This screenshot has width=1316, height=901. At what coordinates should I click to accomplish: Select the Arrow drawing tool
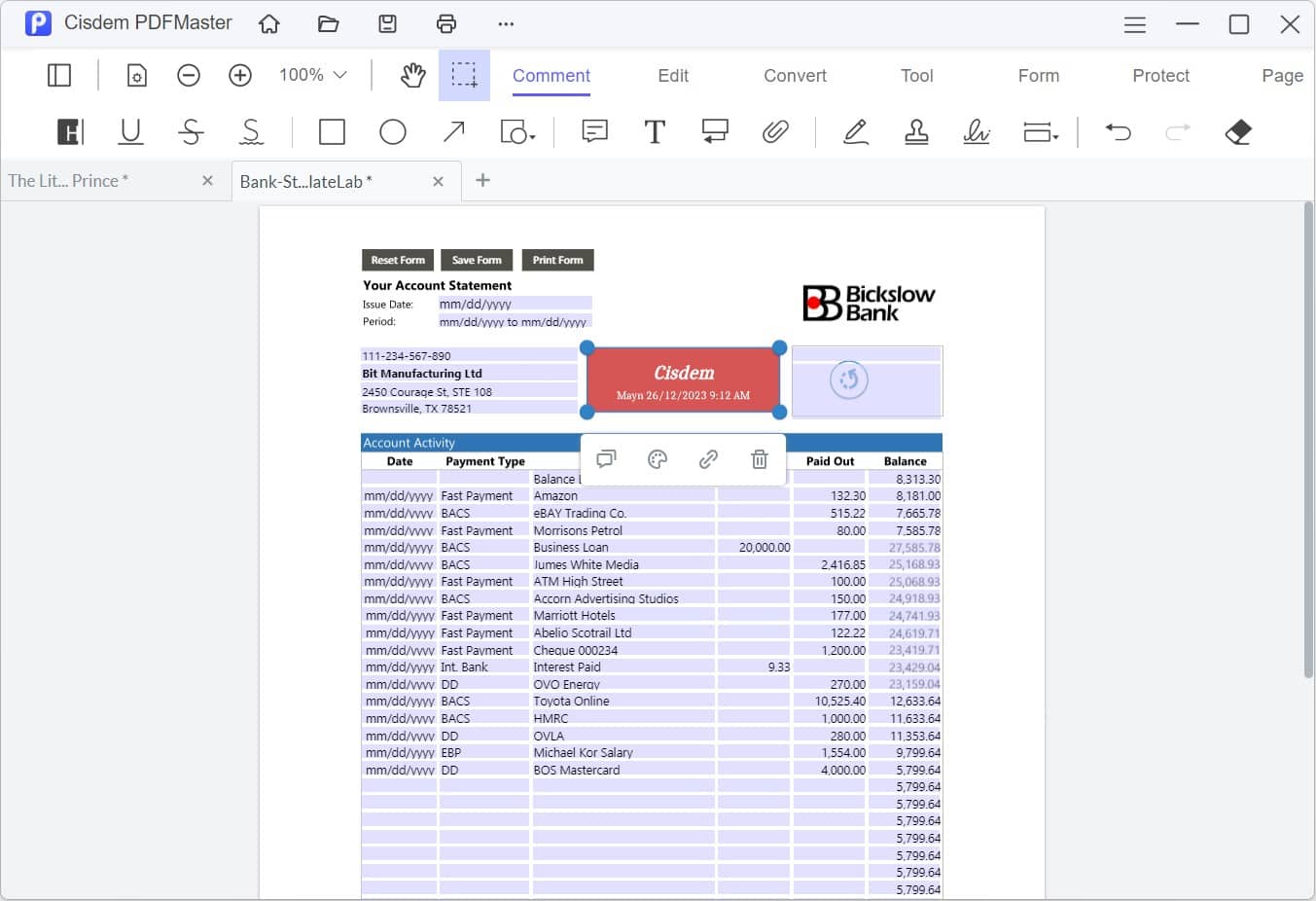[453, 131]
